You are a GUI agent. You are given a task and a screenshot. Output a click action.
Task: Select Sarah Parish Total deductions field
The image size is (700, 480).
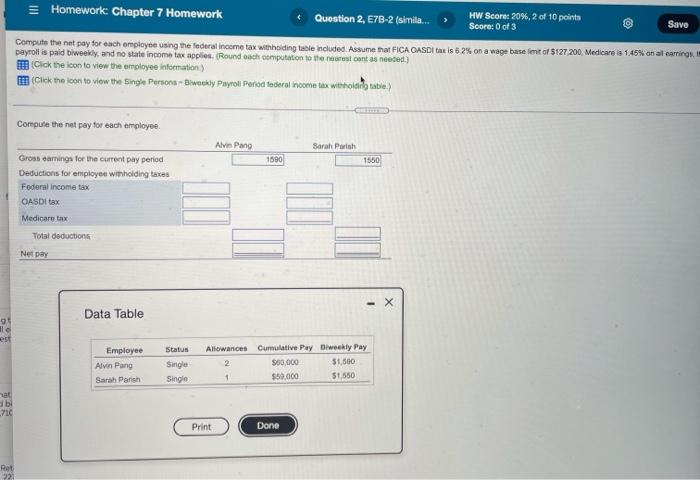(358, 234)
